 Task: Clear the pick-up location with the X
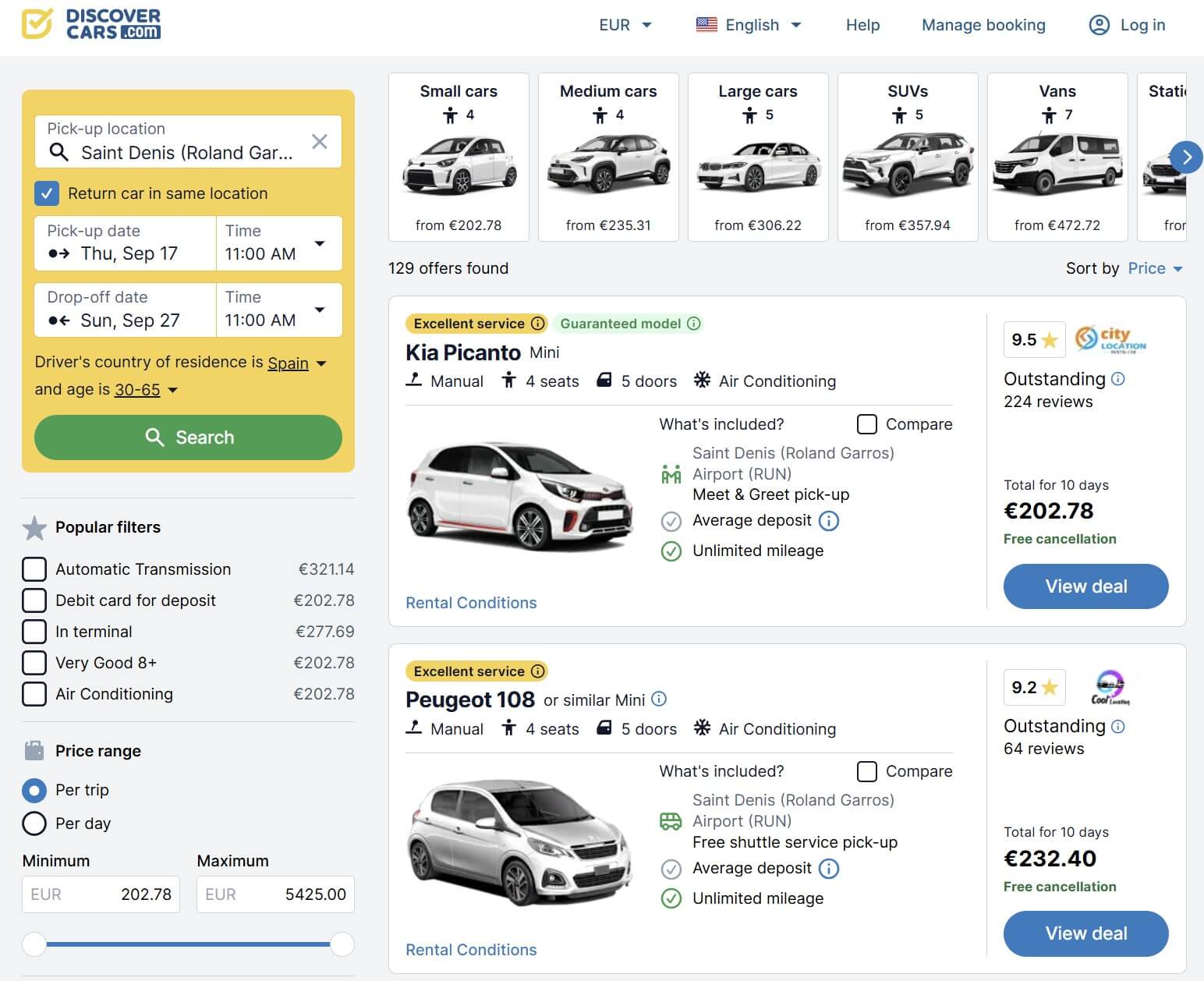pyautogui.click(x=320, y=141)
